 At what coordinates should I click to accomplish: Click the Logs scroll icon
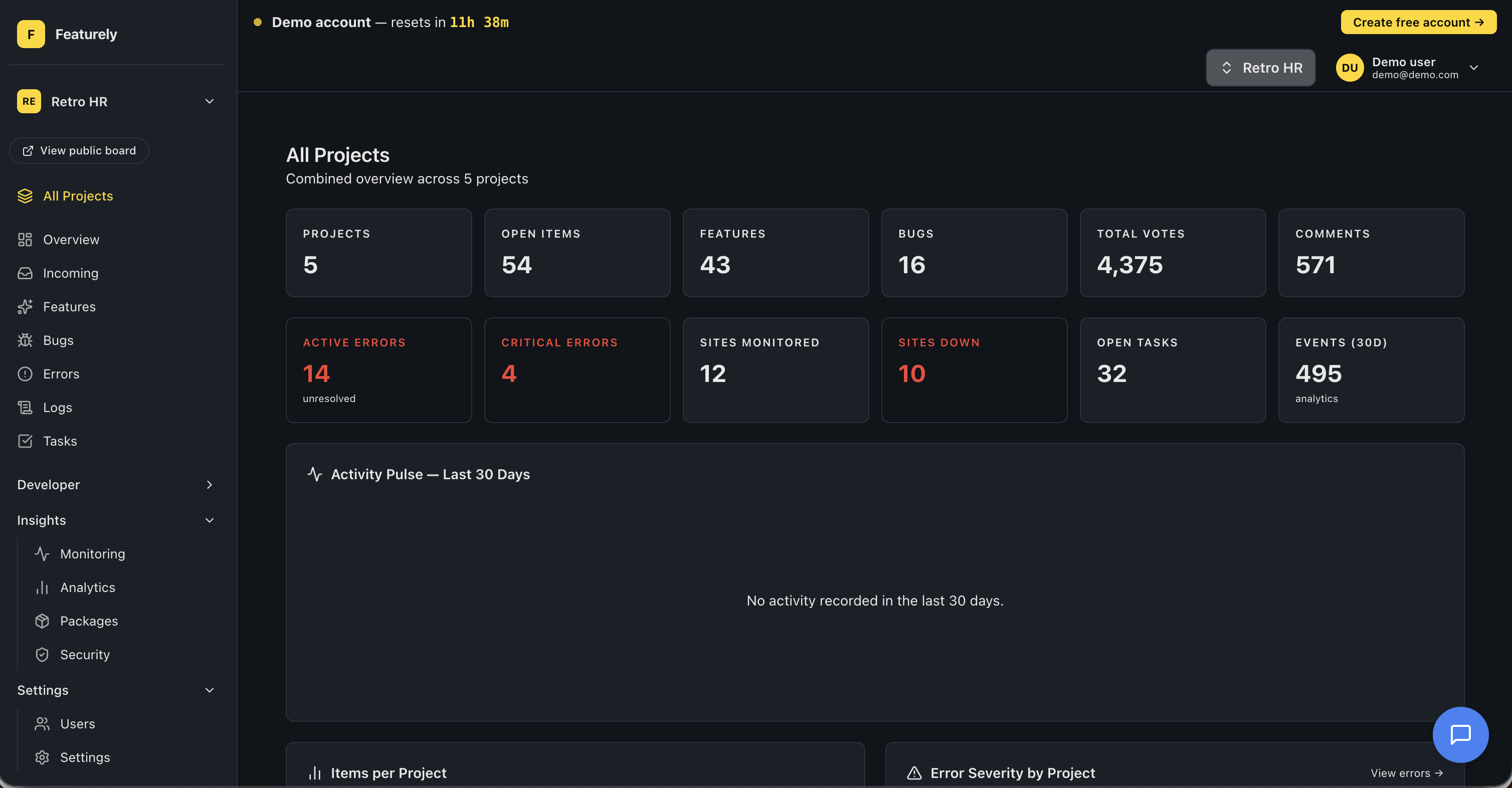point(25,407)
